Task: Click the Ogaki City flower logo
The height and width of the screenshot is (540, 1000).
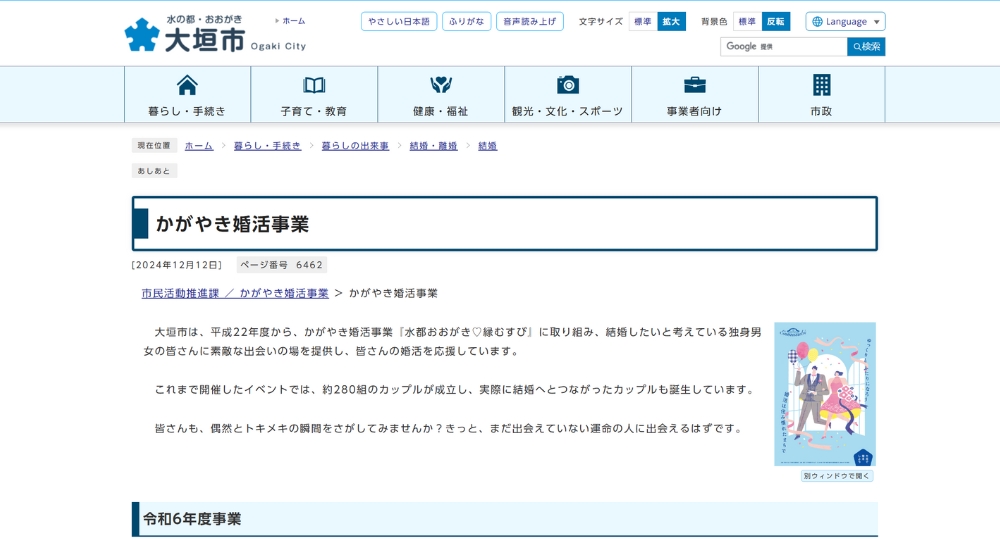Action: (x=142, y=34)
